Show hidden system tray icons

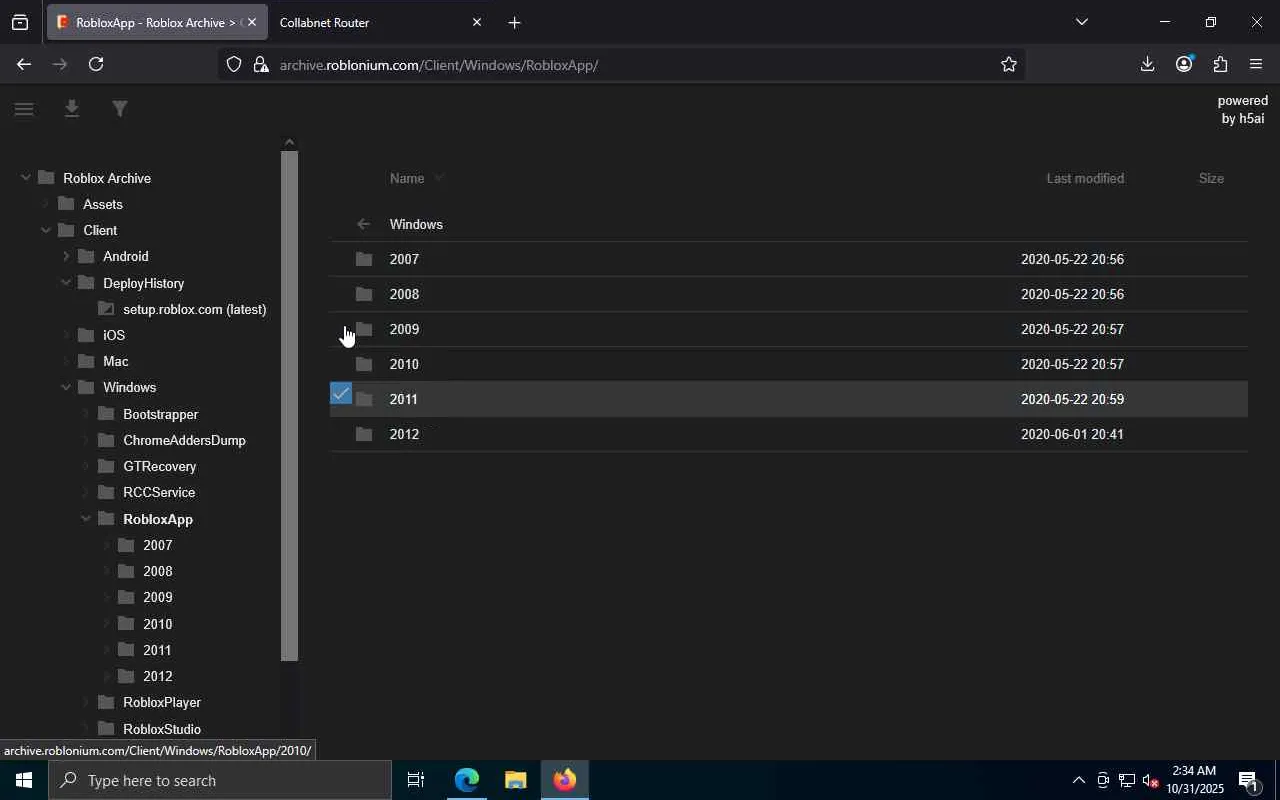click(x=1078, y=780)
